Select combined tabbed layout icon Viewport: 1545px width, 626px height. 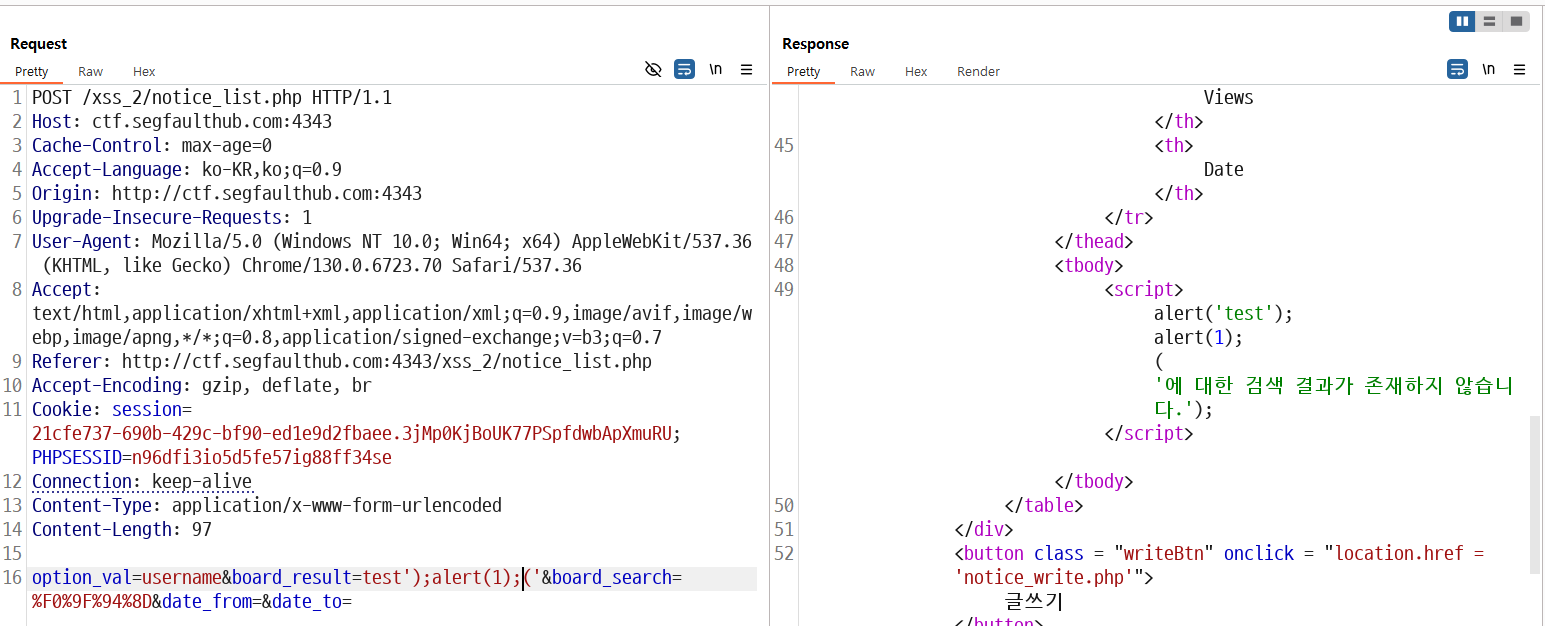click(1516, 21)
